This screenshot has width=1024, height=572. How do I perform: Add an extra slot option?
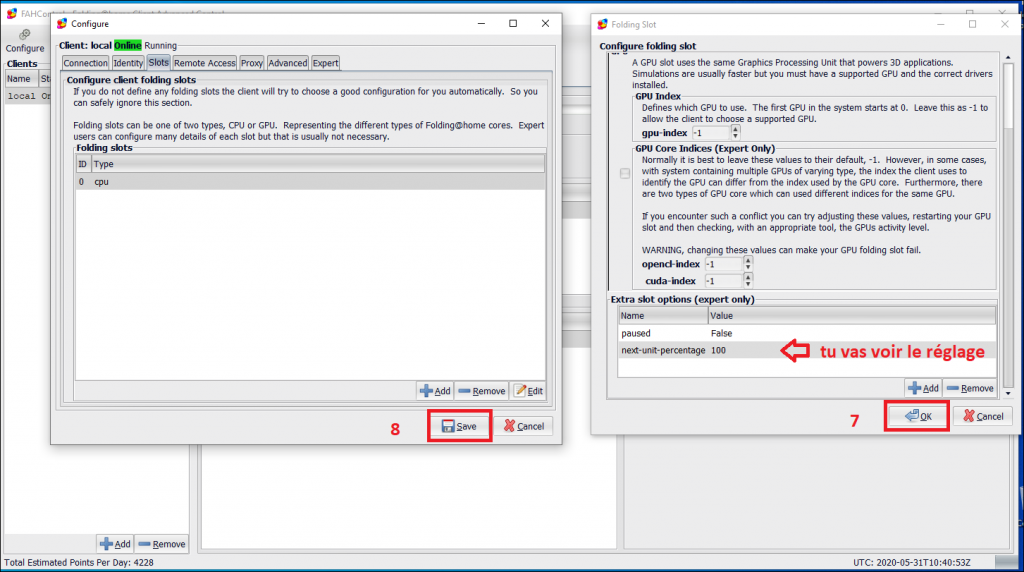coord(922,388)
